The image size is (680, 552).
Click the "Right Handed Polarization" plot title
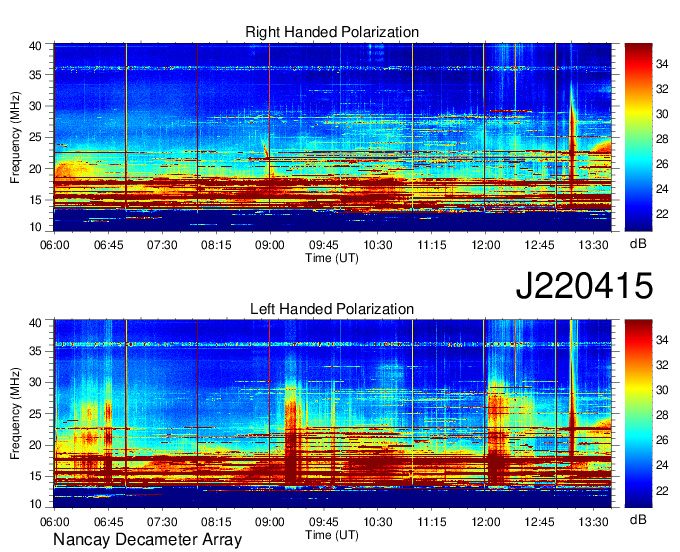(332, 32)
